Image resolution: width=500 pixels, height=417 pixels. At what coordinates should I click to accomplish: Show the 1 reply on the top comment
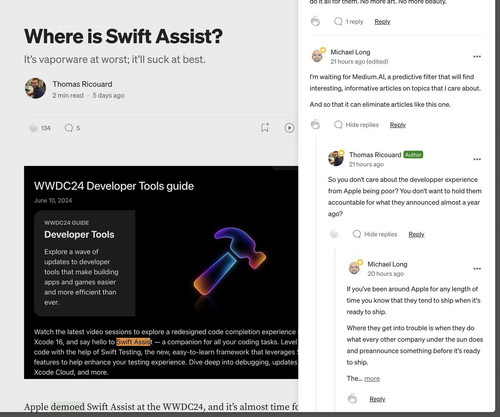point(348,22)
